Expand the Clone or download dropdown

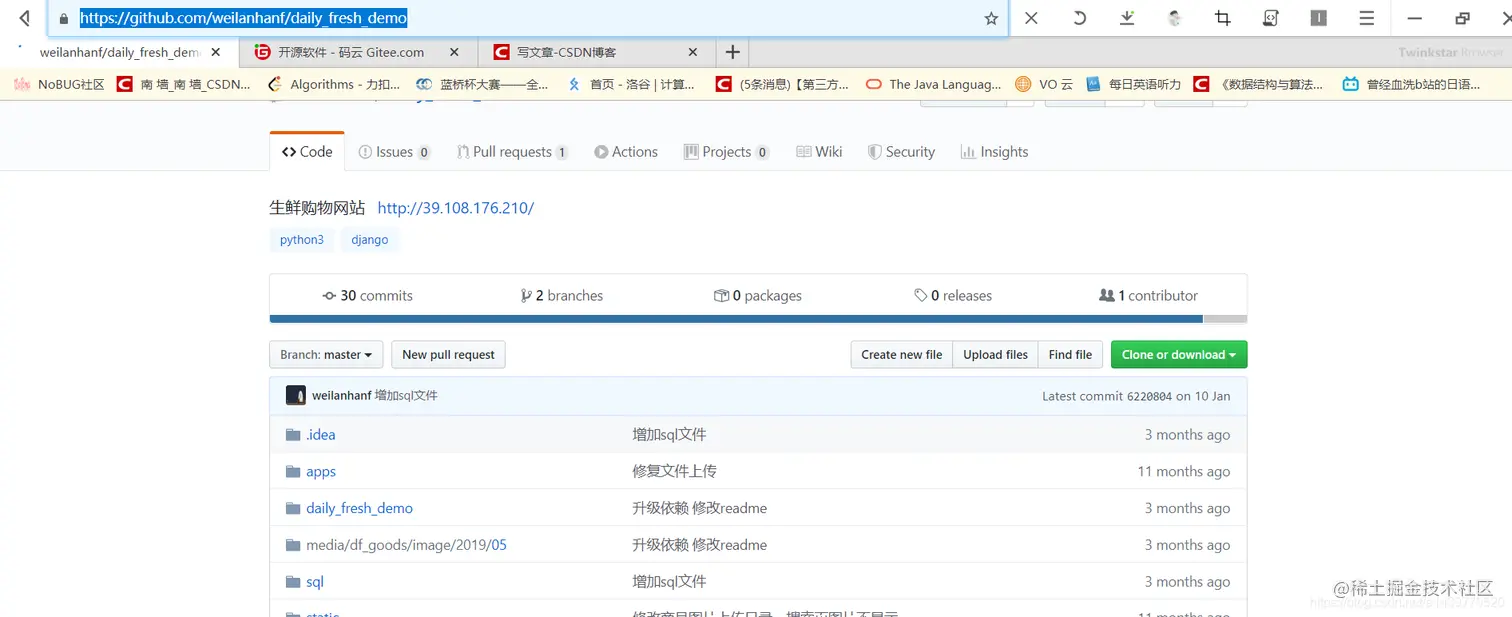click(1179, 355)
